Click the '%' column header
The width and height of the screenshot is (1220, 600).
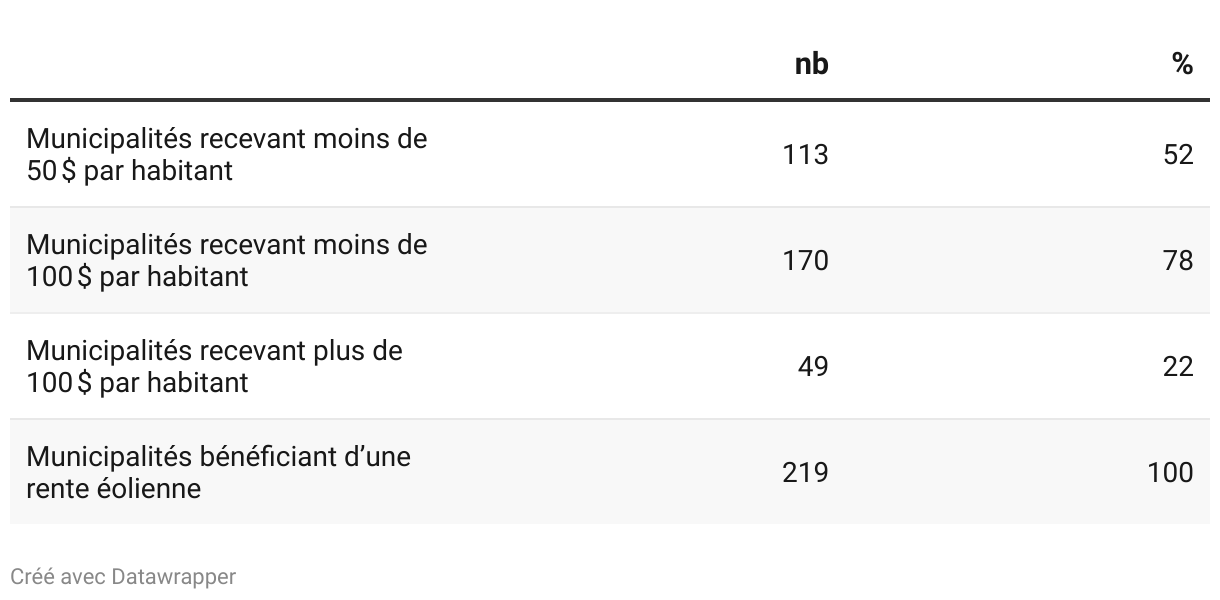(x=1183, y=65)
